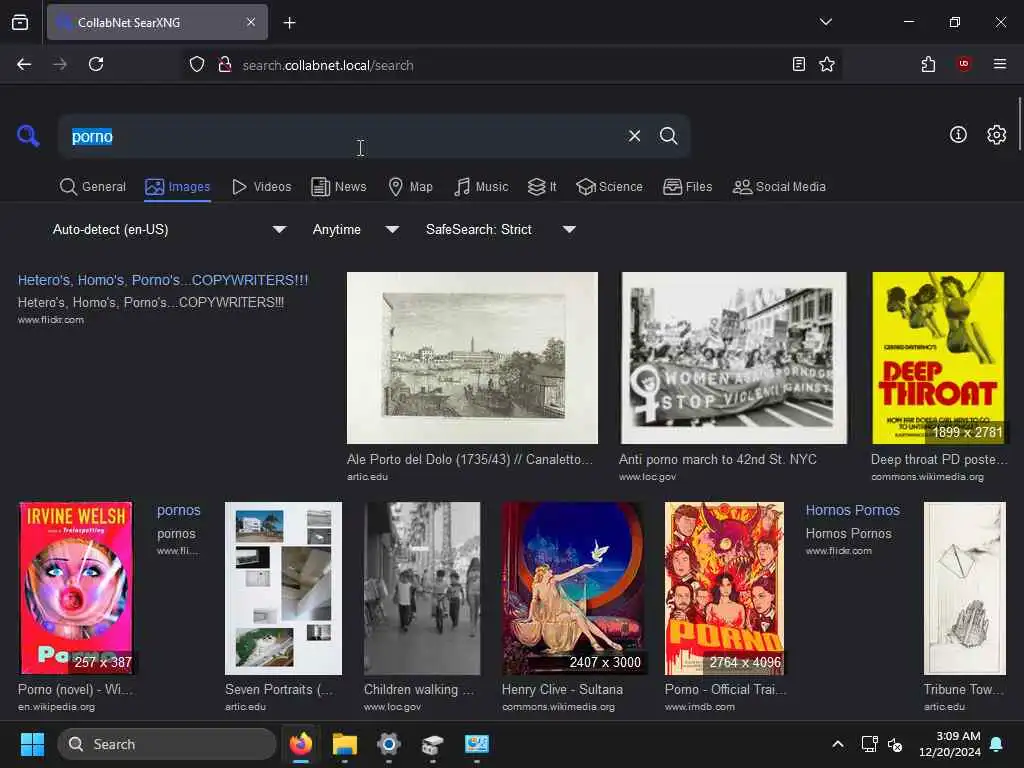Image resolution: width=1024 pixels, height=768 pixels.
Task: Switch to Map category
Action: pyautogui.click(x=411, y=187)
